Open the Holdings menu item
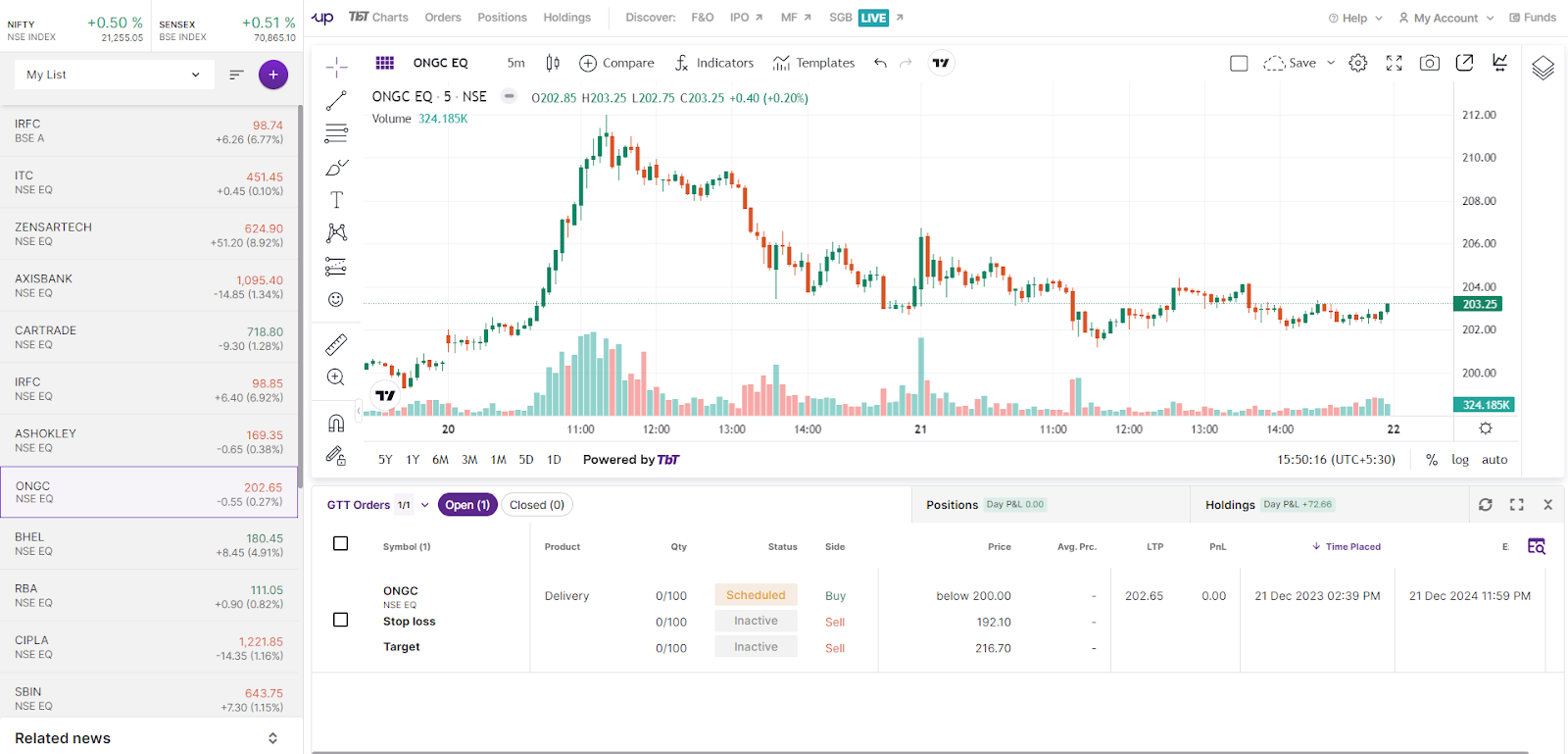The width and height of the screenshot is (1568, 754). click(566, 18)
